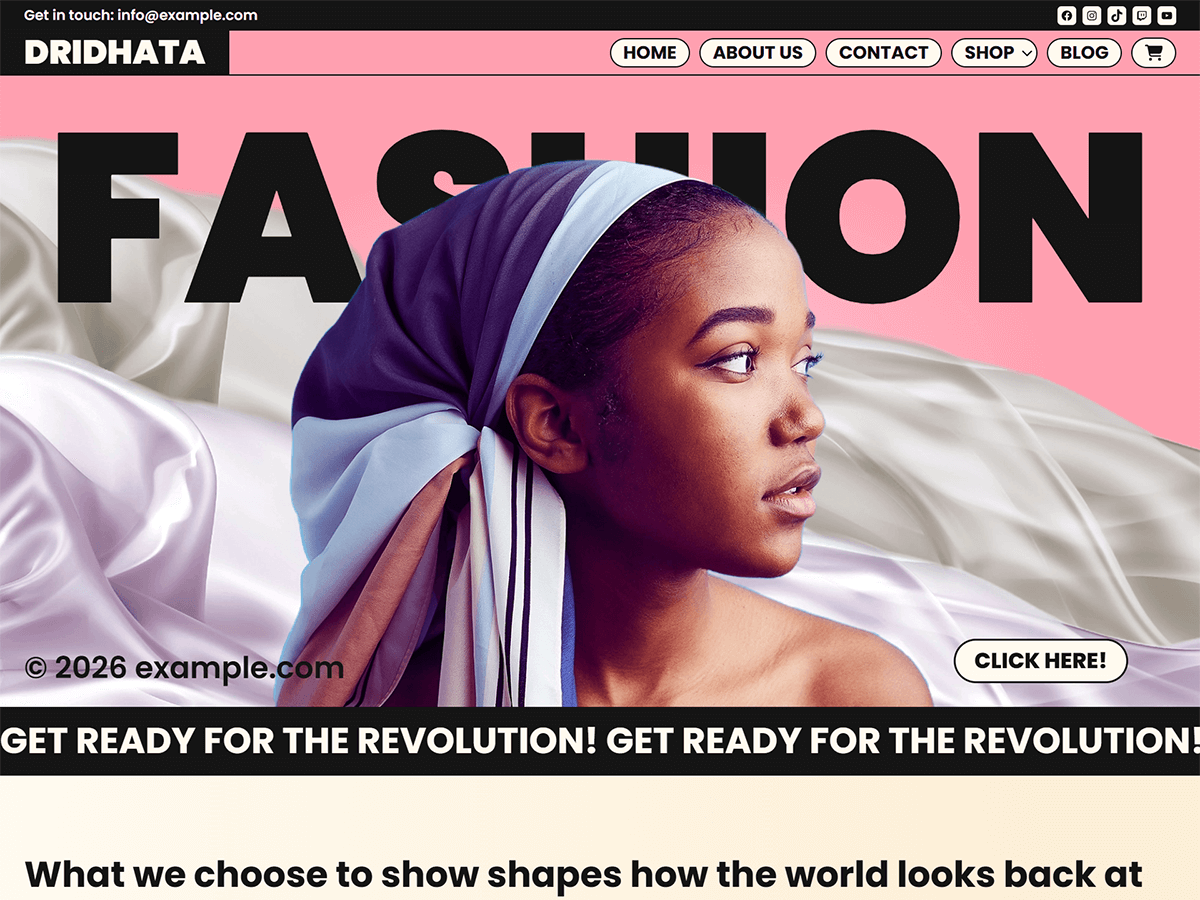Image resolution: width=1200 pixels, height=900 pixels.
Task: Go to the Home page
Action: 650,53
